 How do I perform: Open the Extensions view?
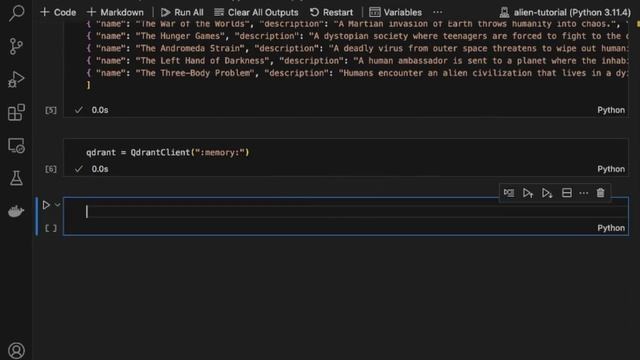click(16, 113)
